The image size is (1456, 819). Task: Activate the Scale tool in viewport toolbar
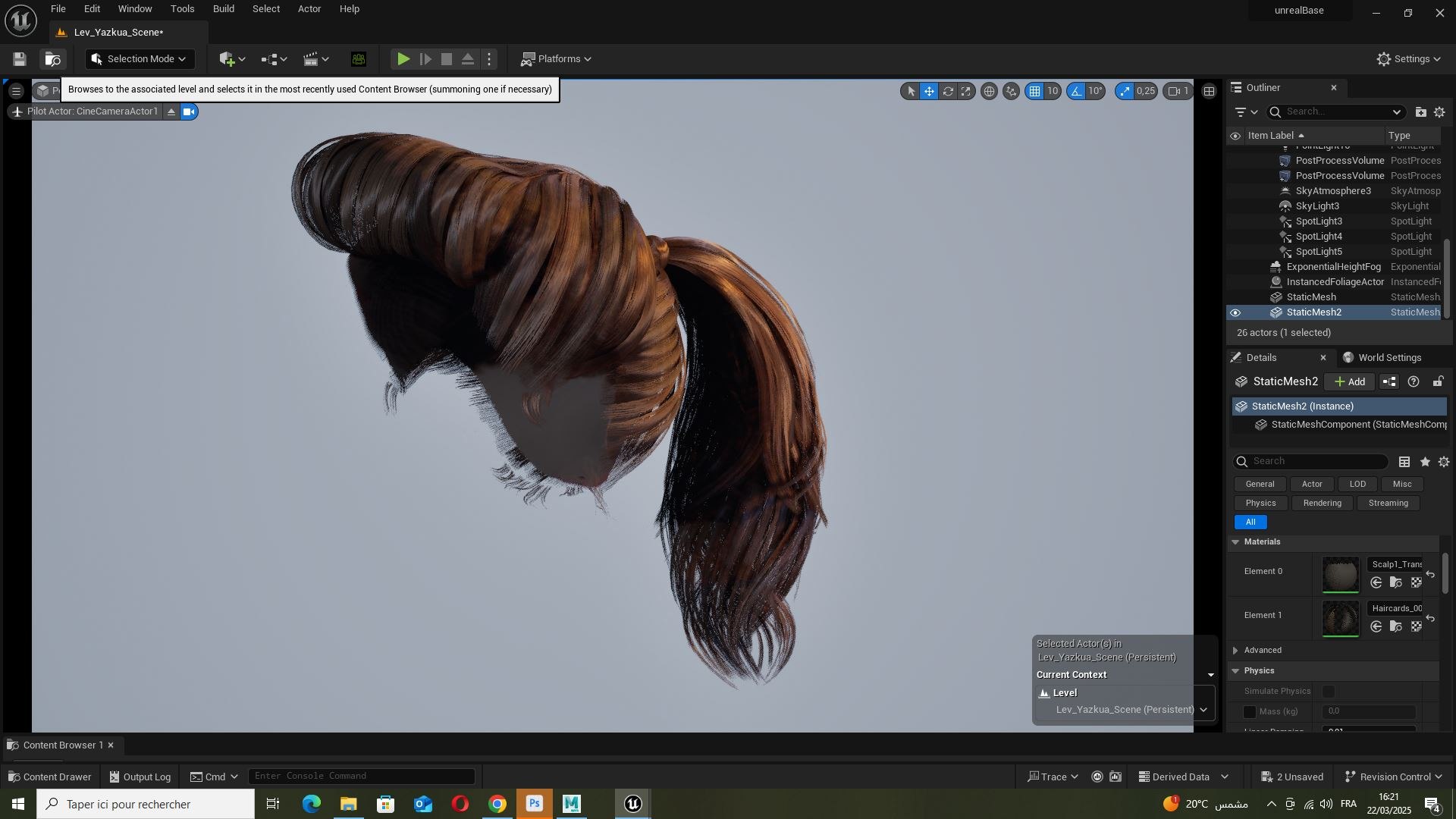coord(966,91)
